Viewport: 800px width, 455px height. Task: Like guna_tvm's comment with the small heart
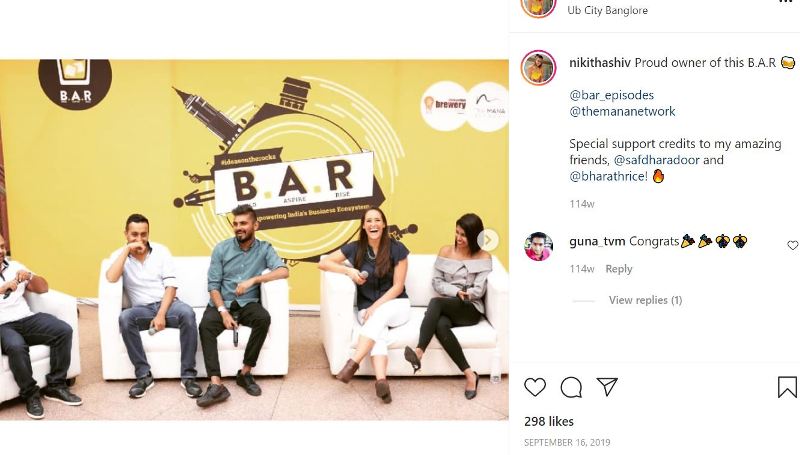tap(792, 245)
